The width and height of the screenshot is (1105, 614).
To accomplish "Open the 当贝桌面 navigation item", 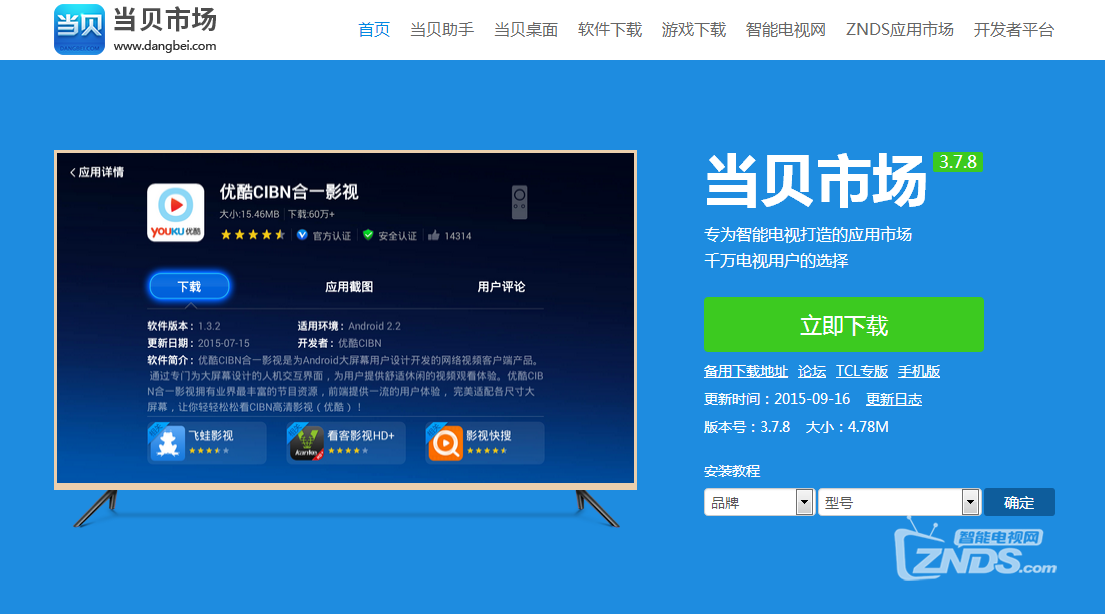I will tap(526, 30).
